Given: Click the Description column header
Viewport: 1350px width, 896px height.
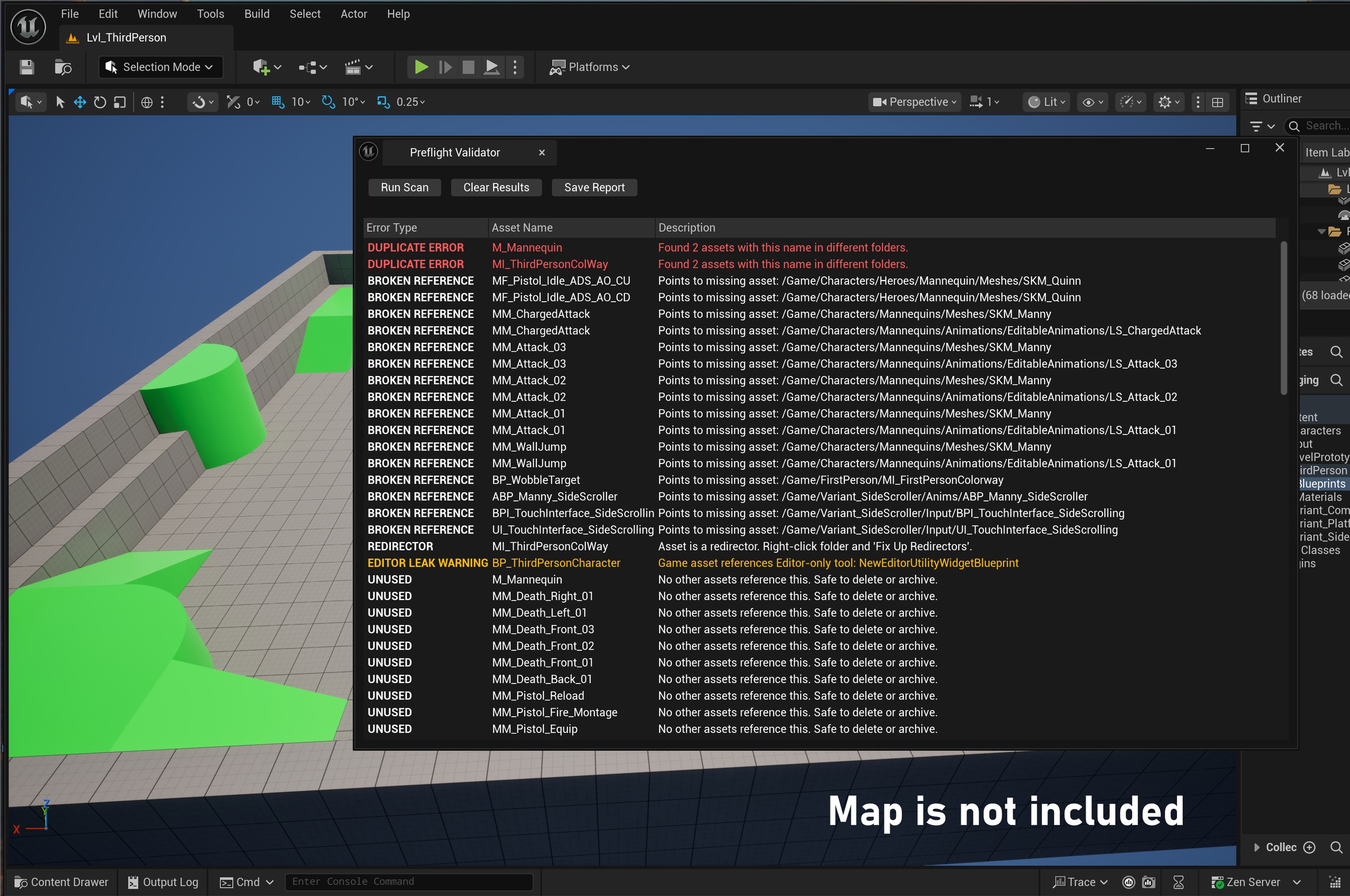Looking at the screenshot, I should 965,227.
